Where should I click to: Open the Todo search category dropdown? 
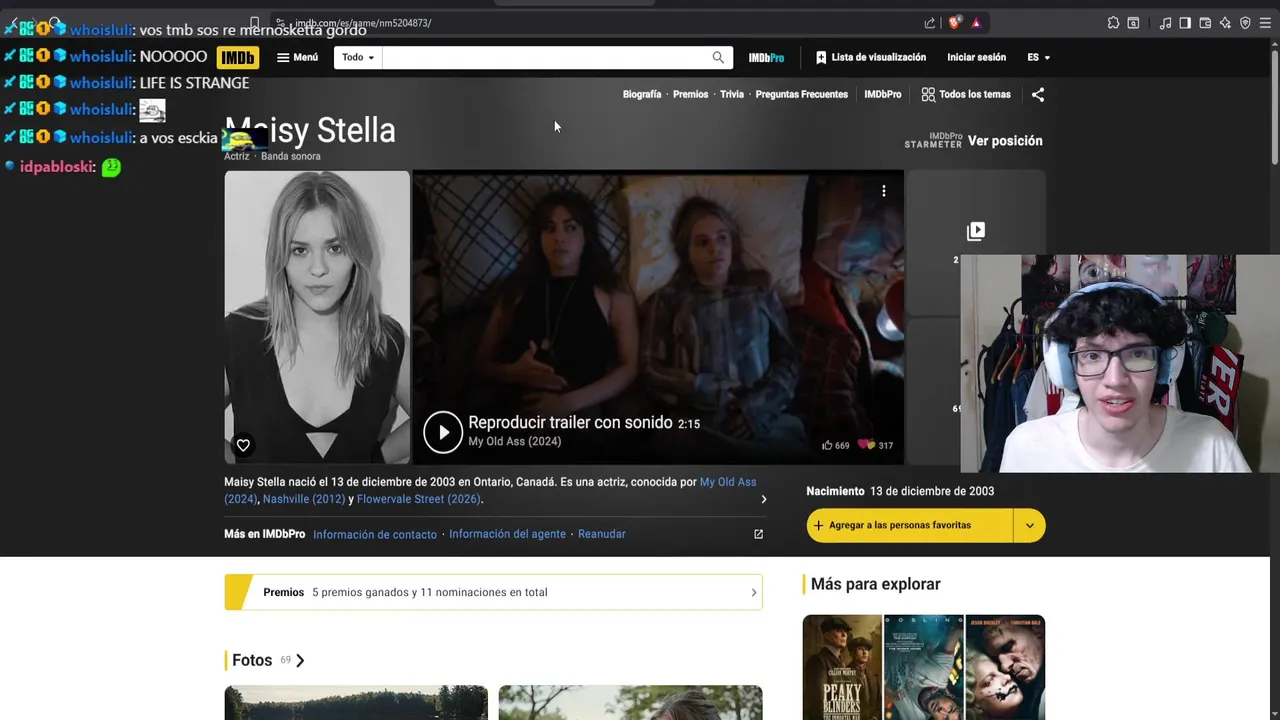358,58
